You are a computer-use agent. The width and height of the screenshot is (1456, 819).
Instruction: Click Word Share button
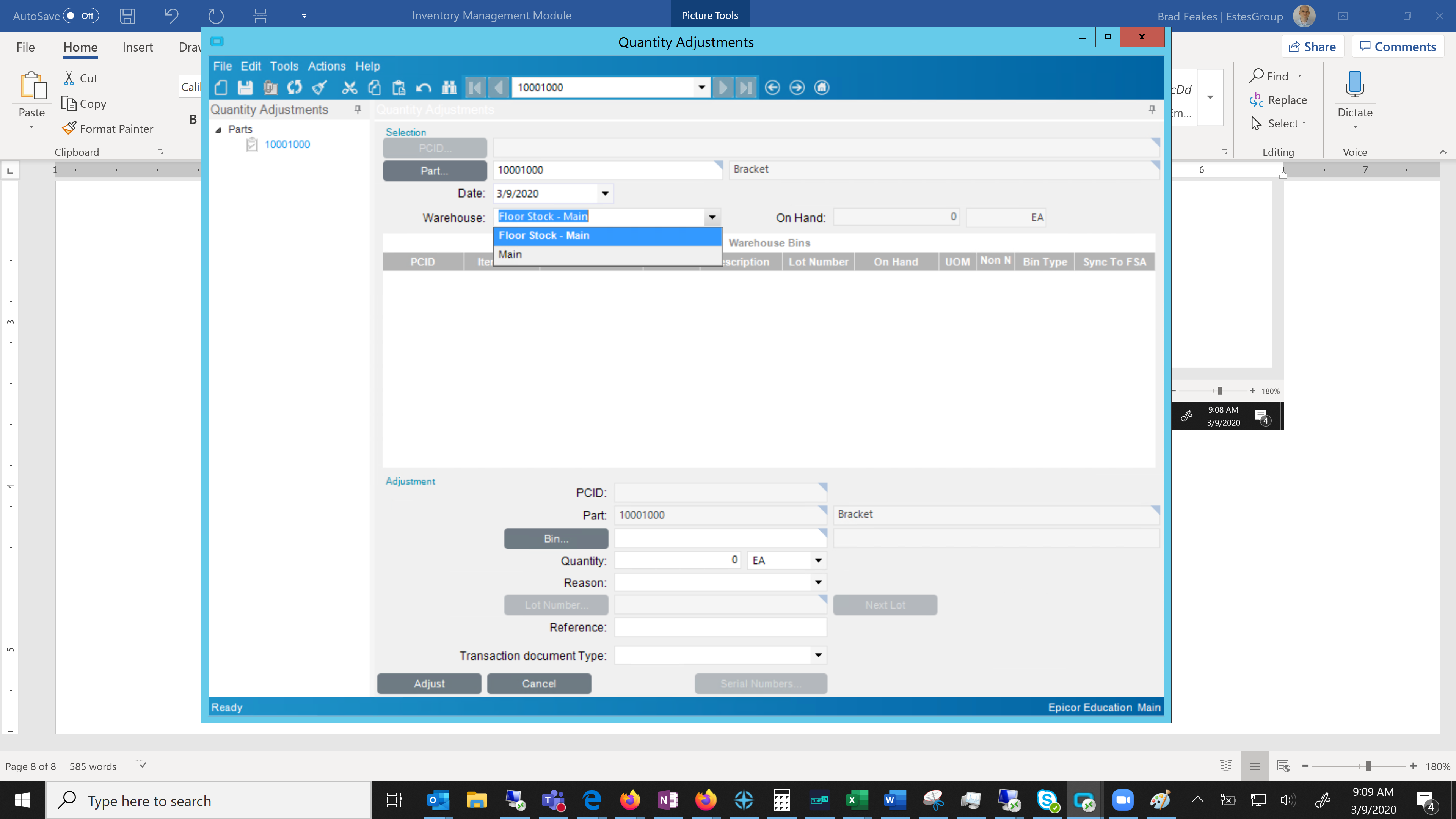[x=1312, y=47]
